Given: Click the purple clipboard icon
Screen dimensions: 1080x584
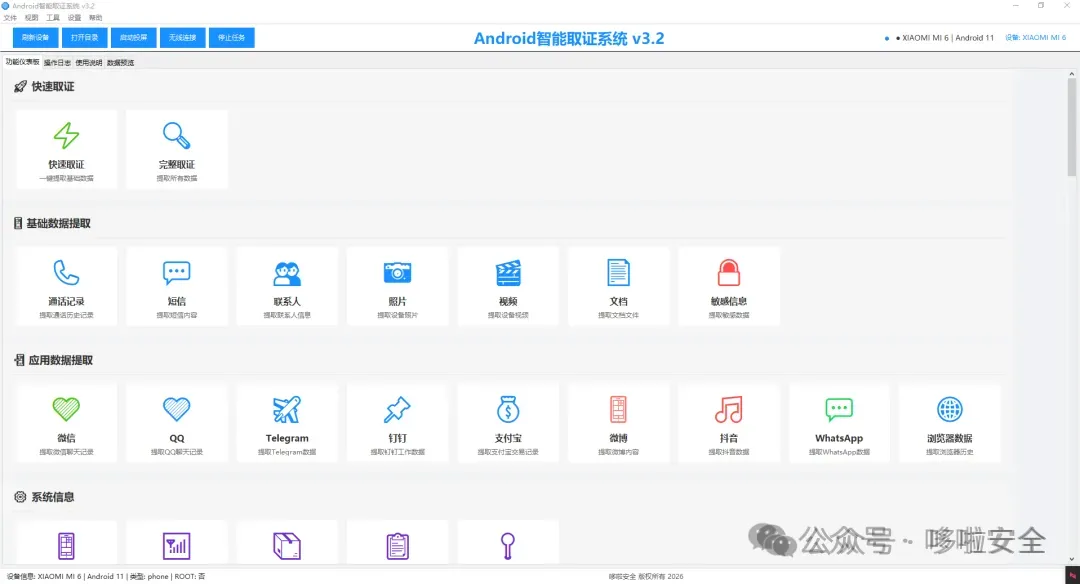Looking at the screenshot, I should coord(397,546).
